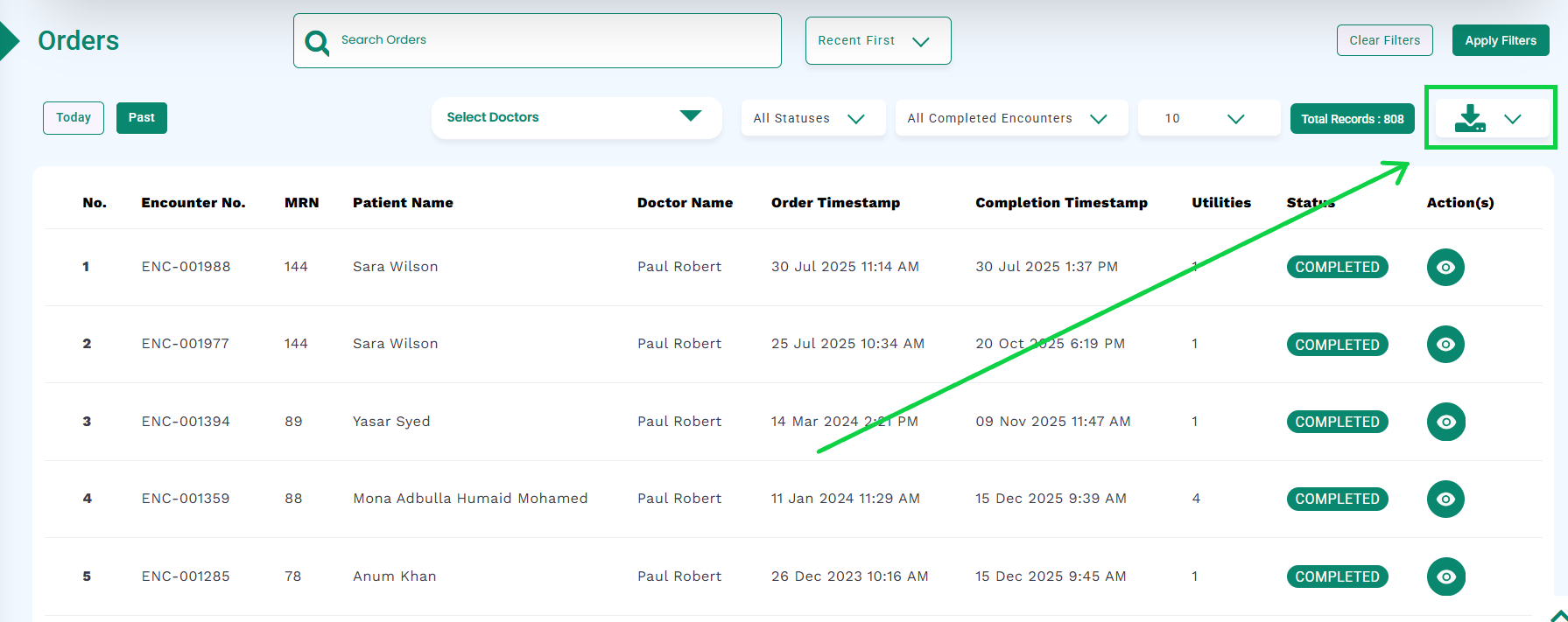Expand the download options chevron
Image resolution: width=1568 pixels, height=622 pixels.
[1513, 119]
